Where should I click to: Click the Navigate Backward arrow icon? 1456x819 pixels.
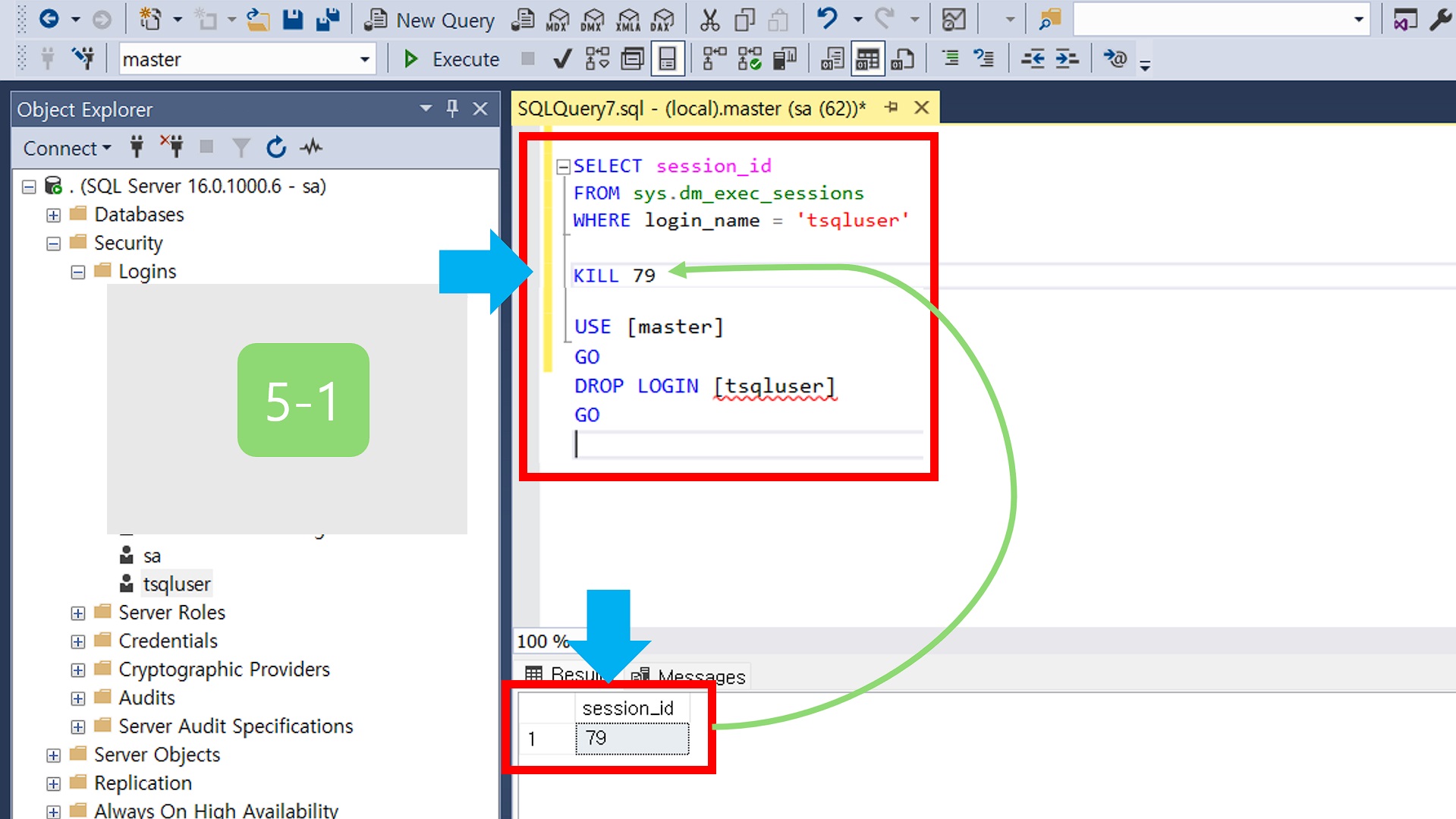[49, 19]
